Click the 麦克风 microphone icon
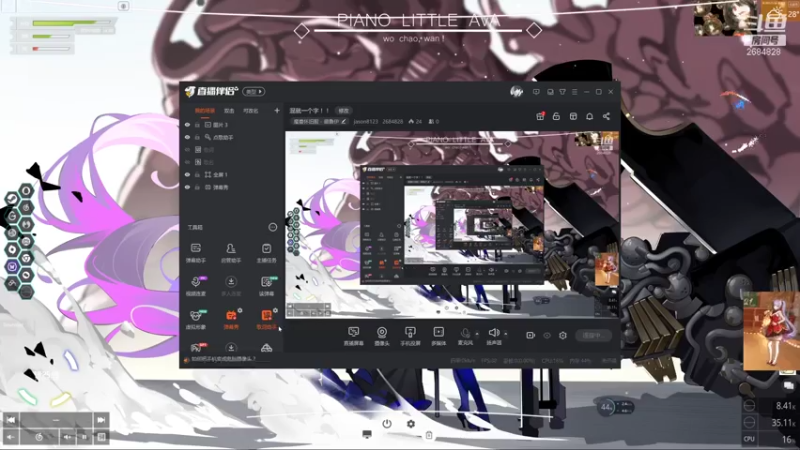 pyautogui.click(x=465, y=333)
